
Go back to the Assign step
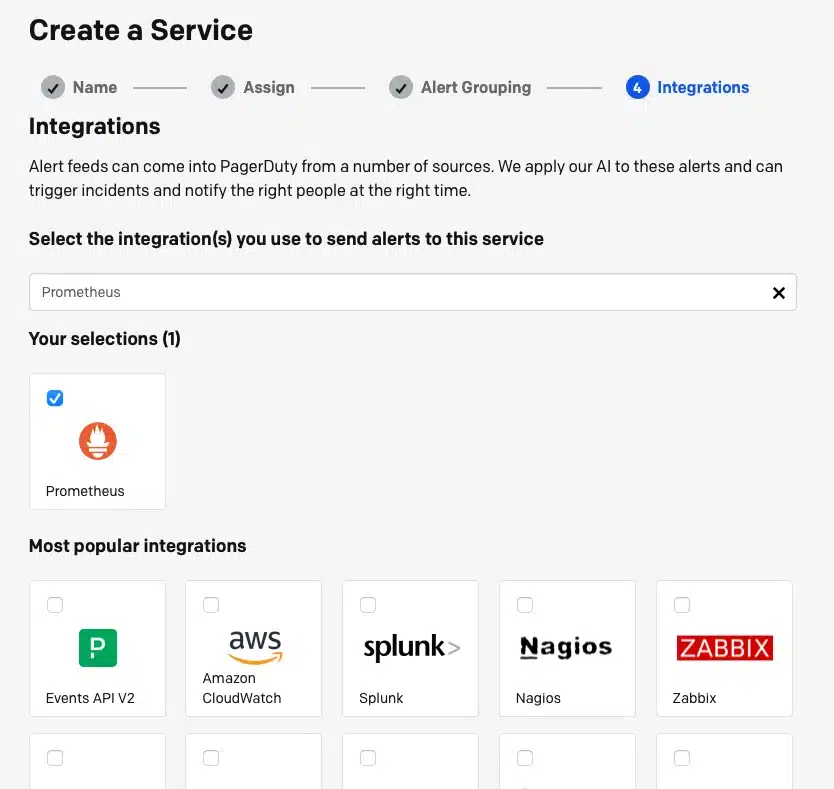click(x=269, y=87)
